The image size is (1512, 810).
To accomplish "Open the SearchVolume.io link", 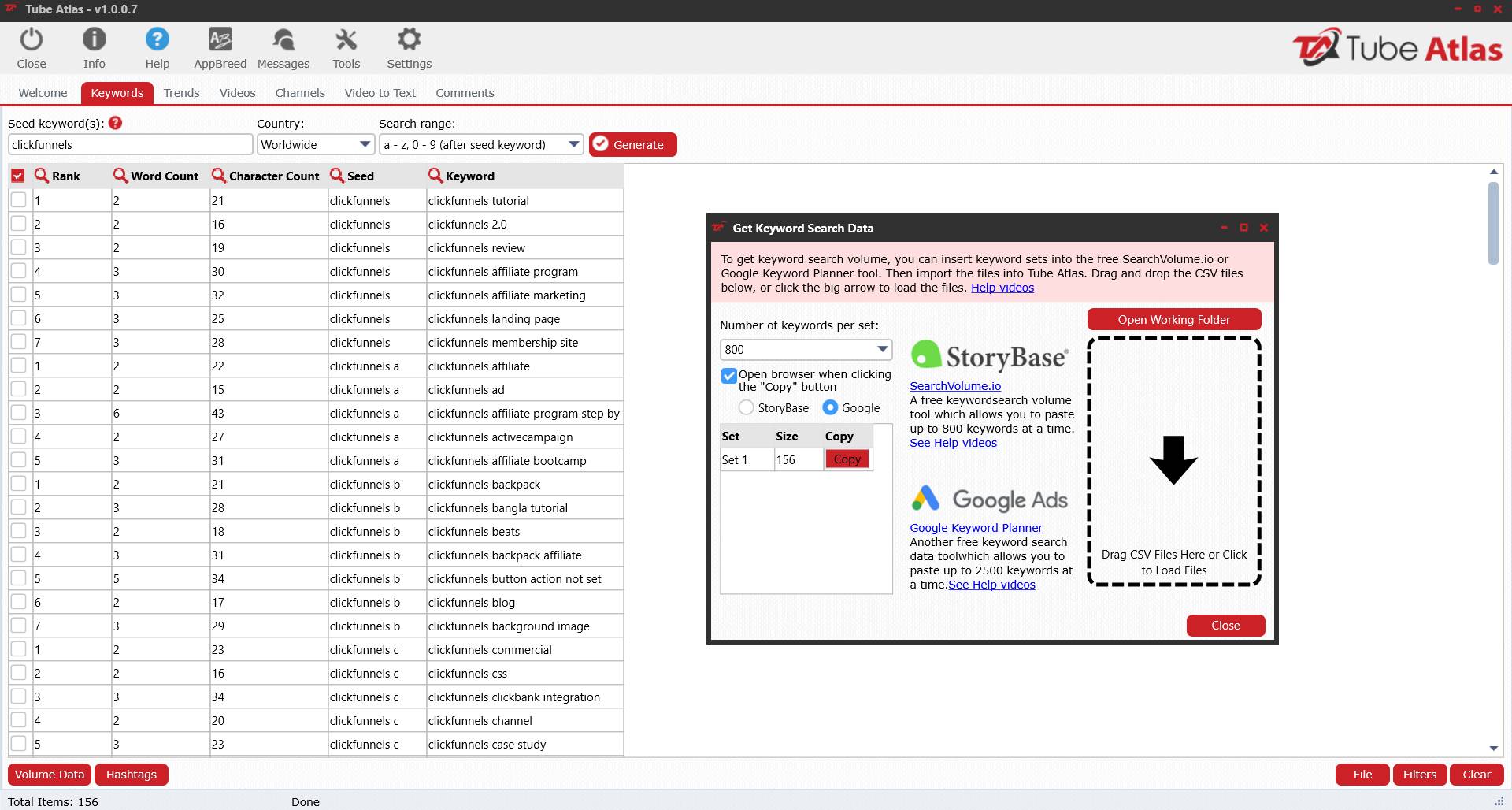I will click(x=955, y=386).
